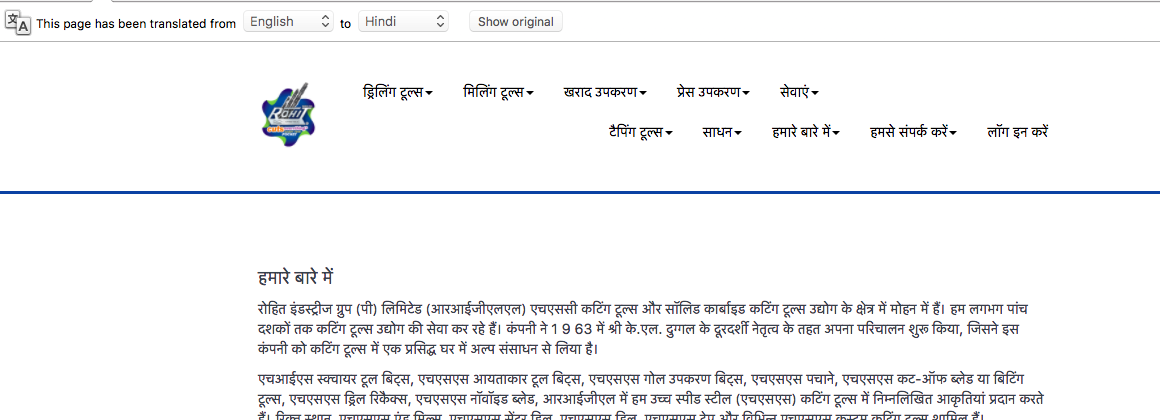Click the हमारे बारे में page heading
The width and height of the screenshot is (1160, 420).
[296, 279]
